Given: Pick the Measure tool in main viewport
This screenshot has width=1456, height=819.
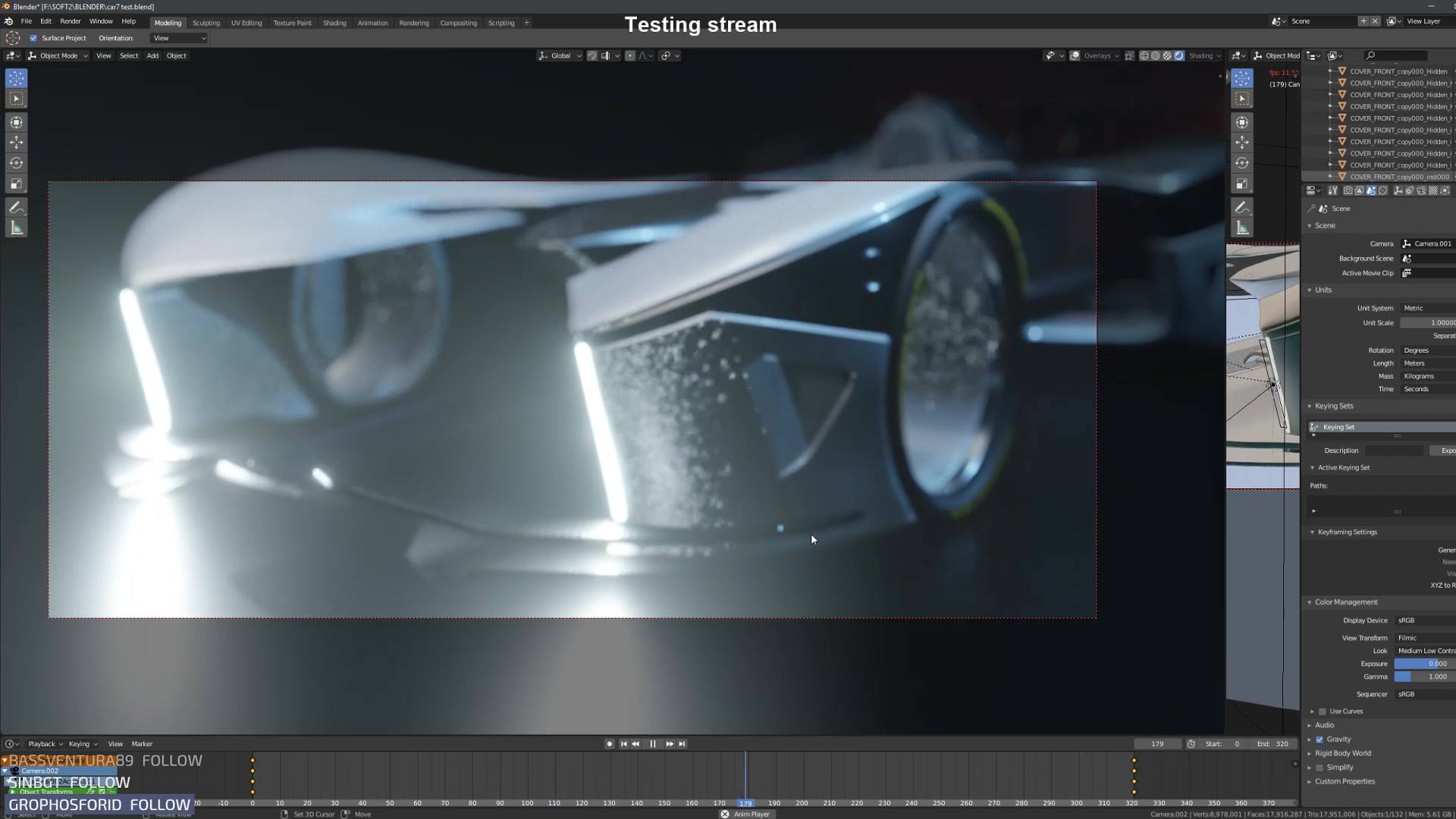Looking at the screenshot, I should click(x=16, y=228).
